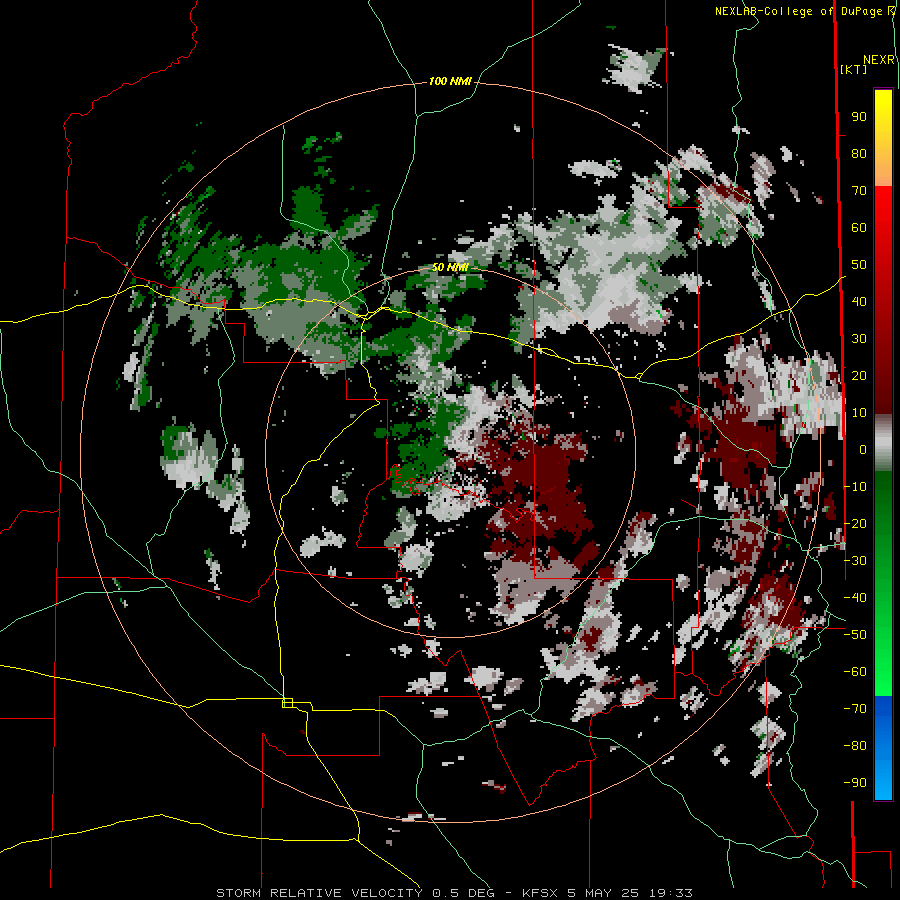Click the -60 value on velocity scale

855,672
